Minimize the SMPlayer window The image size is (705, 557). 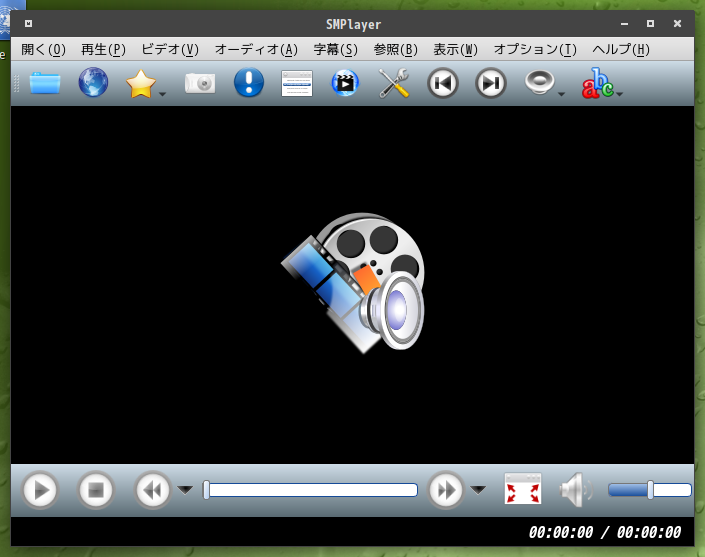(x=624, y=24)
